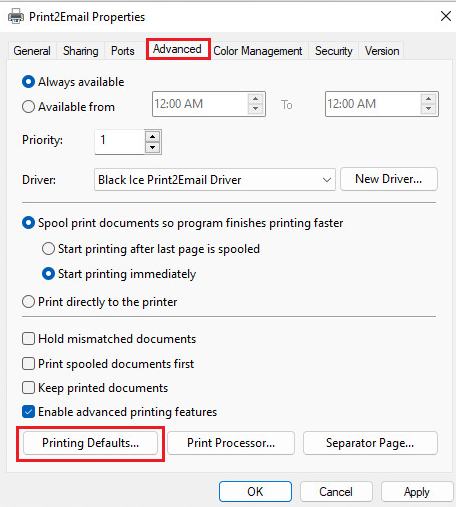This screenshot has width=456, height=507.
Task: Expand the Driver dropdown list
Action: point(327,180)
